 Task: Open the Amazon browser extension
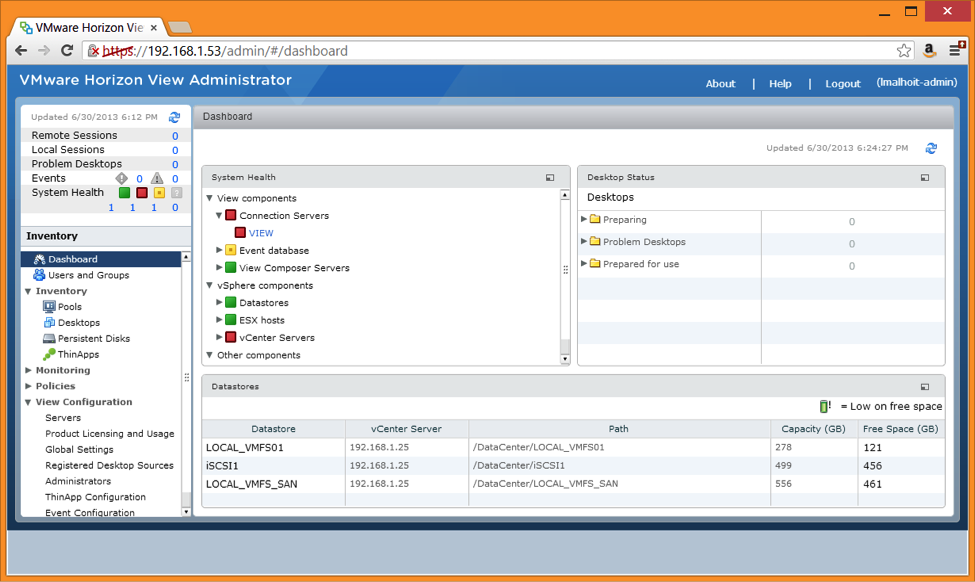tap(930, 51)
